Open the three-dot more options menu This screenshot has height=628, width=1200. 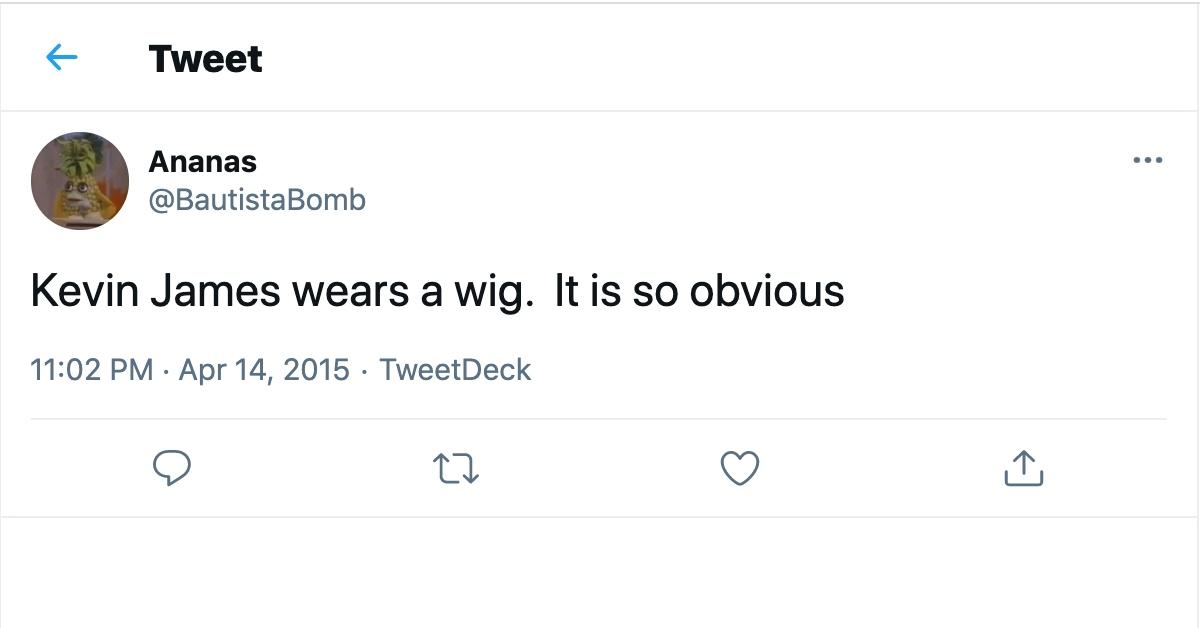tap(1147, 160)
